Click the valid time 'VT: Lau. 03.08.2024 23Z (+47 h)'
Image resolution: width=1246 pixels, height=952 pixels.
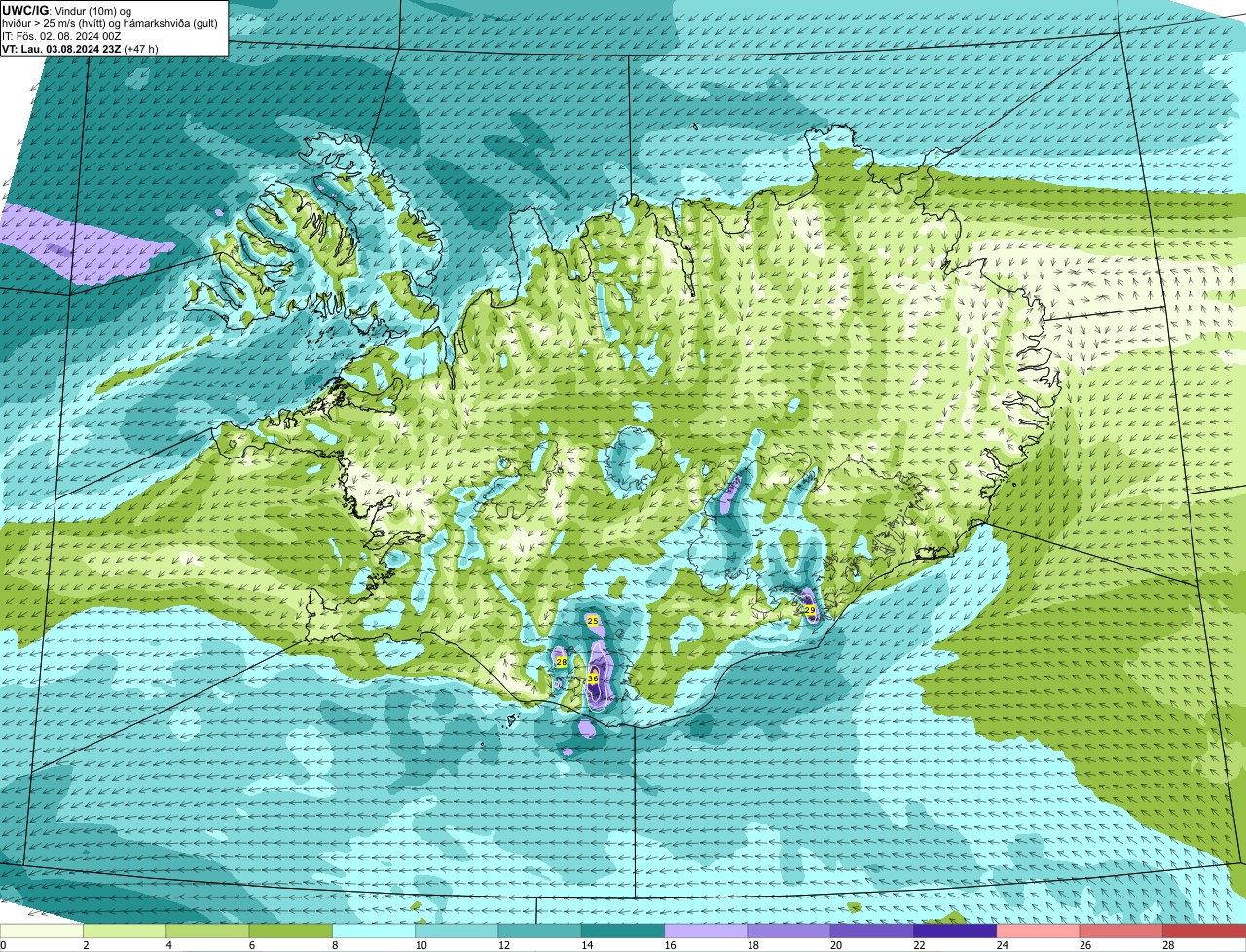click(80, 48)
